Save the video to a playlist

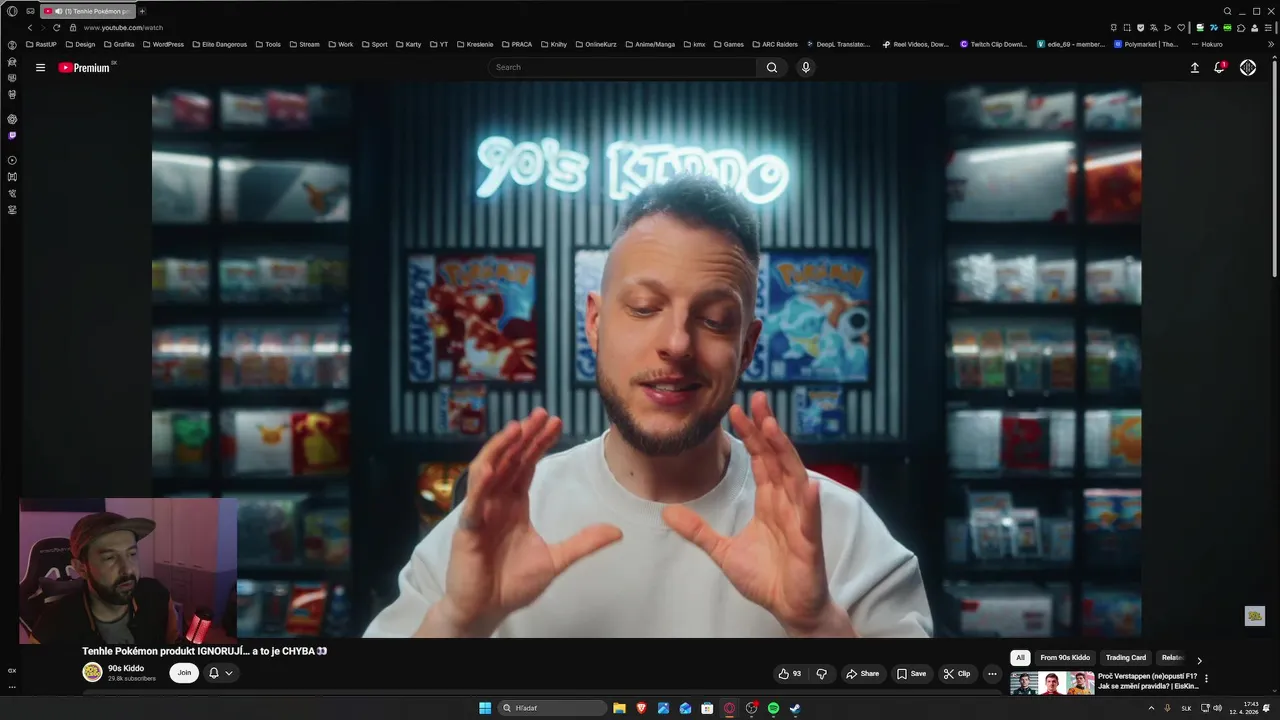[x=911, y=674]
